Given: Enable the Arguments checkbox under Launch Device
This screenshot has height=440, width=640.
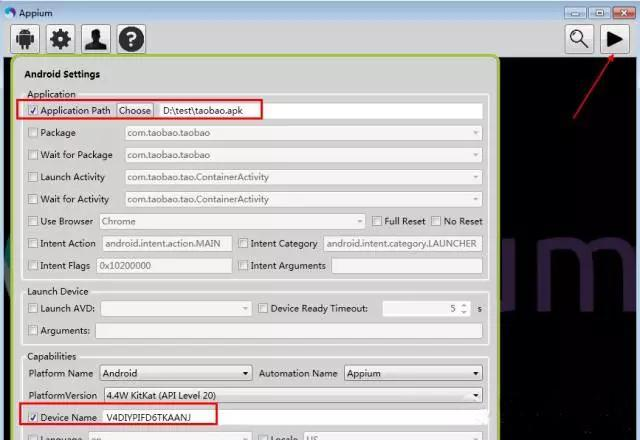Looking at the screenshot, I should click(33, 330).
